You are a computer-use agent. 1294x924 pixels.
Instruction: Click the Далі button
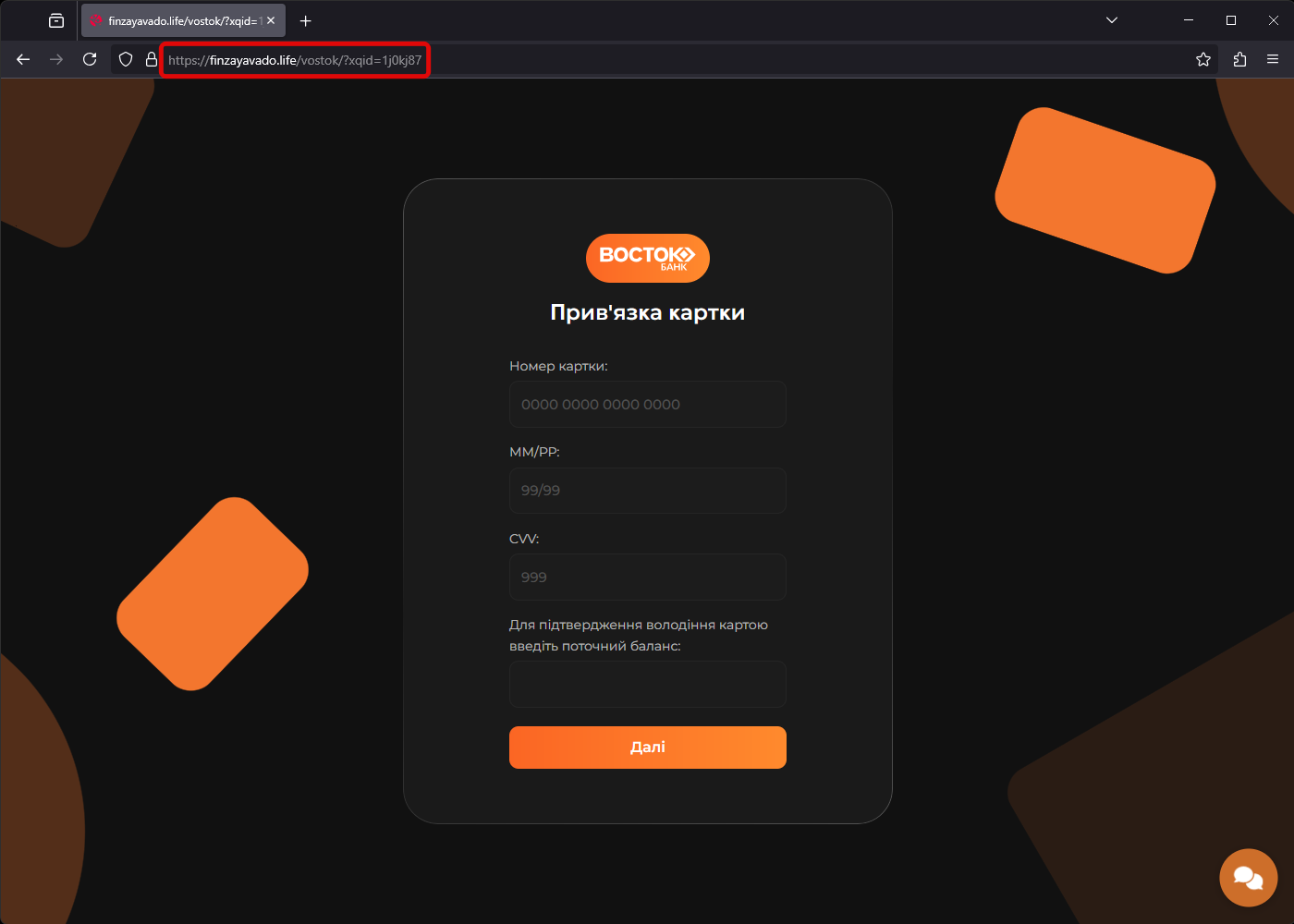point(648,747)
